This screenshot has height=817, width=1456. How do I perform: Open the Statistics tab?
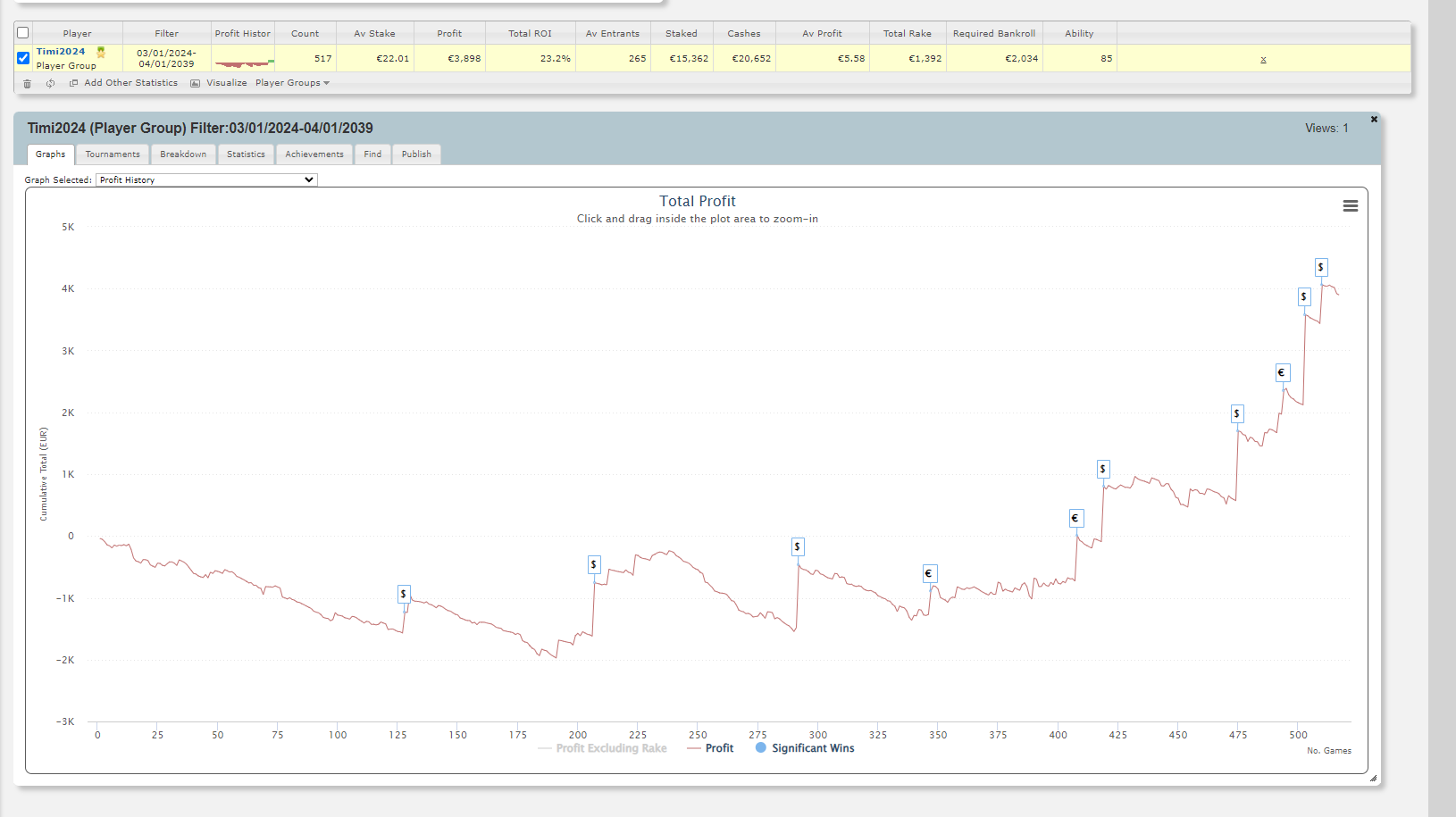[x=246, y=154]
